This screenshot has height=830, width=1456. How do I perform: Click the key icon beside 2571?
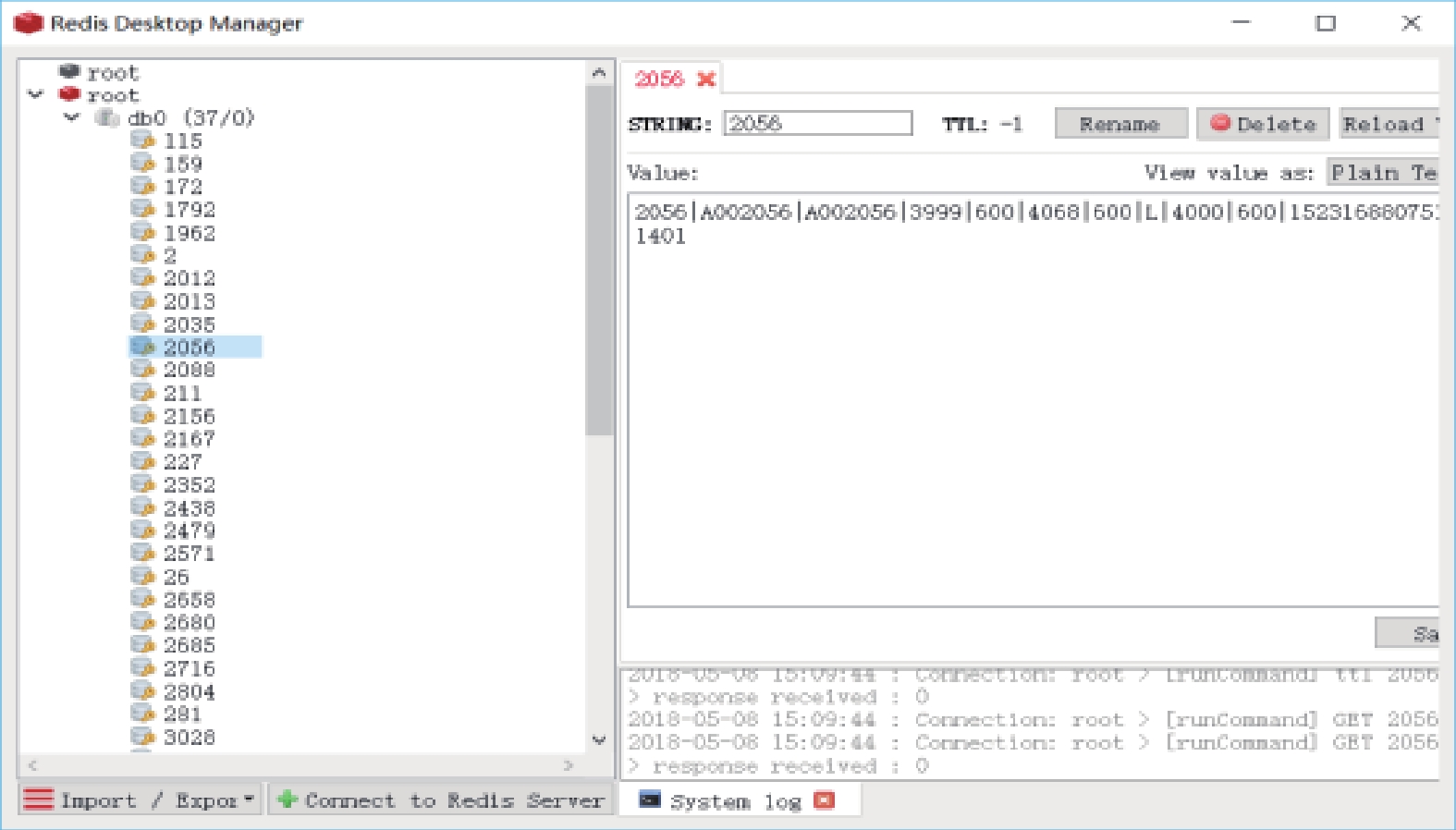pyautogui.click(x=142, y=554)
